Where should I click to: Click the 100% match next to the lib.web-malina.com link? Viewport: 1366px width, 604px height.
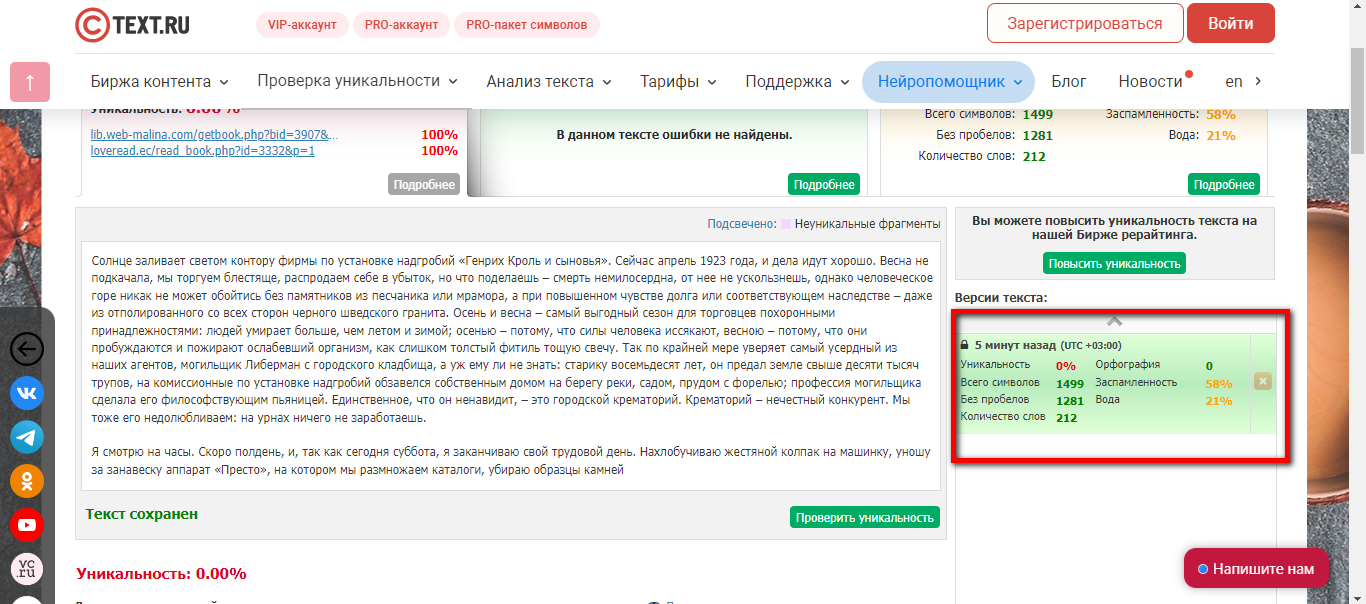[439, 135]
